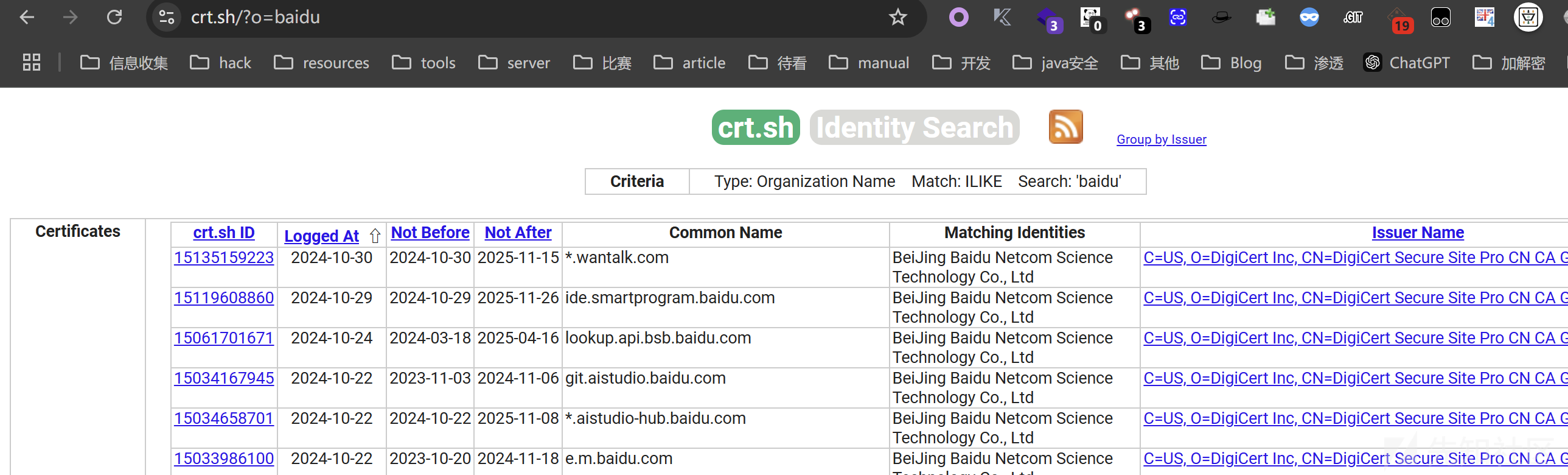Click the Group by Issuer link
Screen dimensions: 1568x475
click(x=1161, y=139)
